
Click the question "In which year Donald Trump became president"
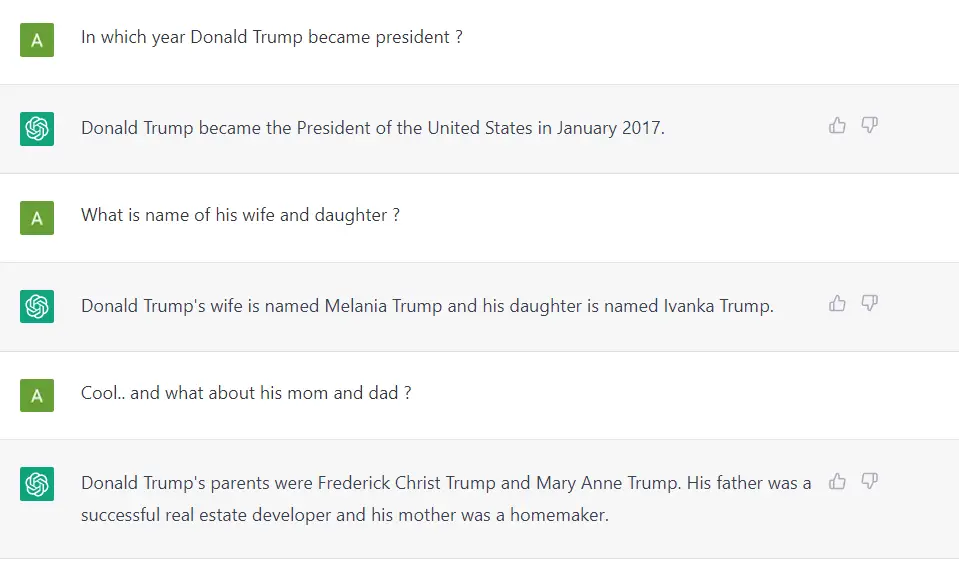(271, 38)
